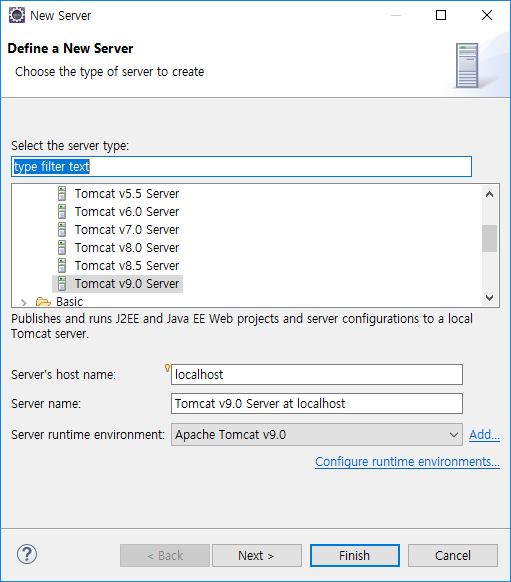Click the Tomcat v8.0 Server icon

click(62, 248)
